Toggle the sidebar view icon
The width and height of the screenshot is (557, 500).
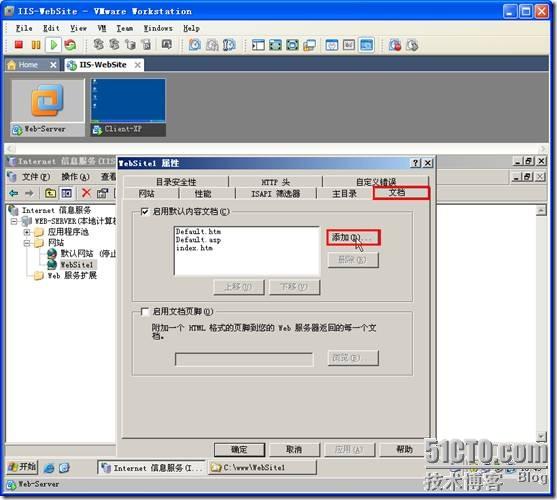[x=258, y=45]
